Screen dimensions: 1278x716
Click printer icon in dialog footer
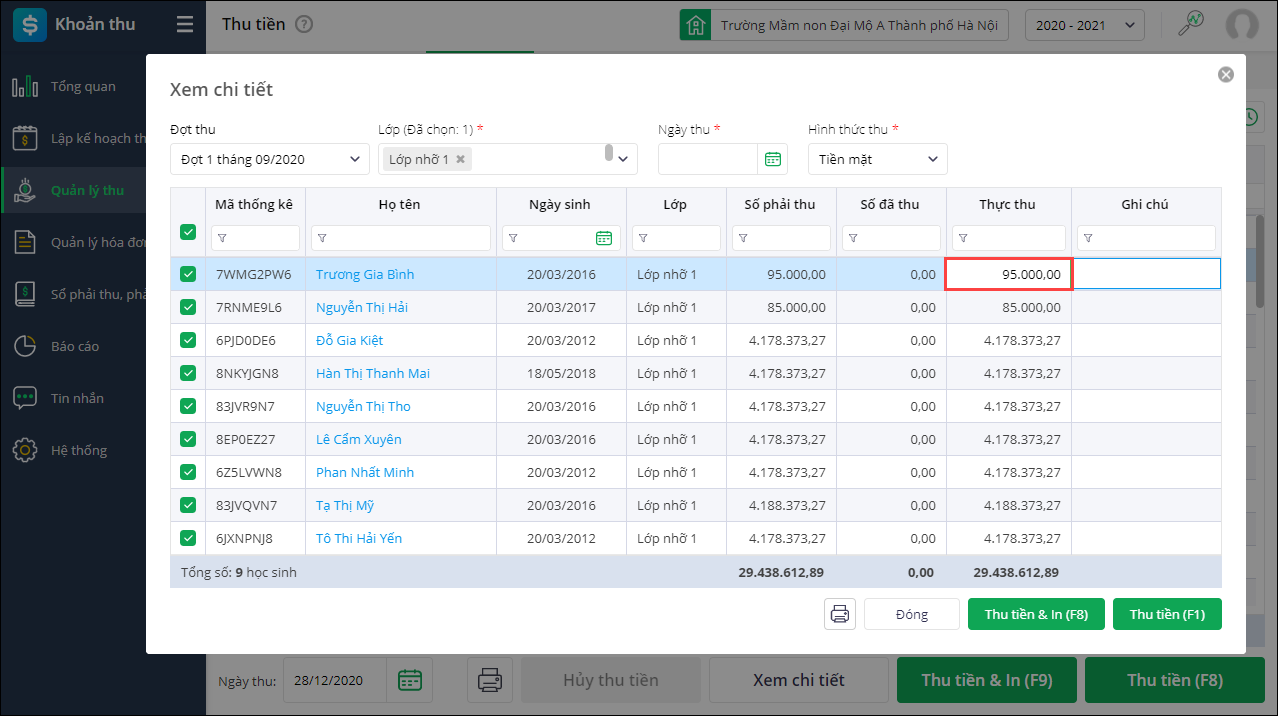tap(840, 614)
